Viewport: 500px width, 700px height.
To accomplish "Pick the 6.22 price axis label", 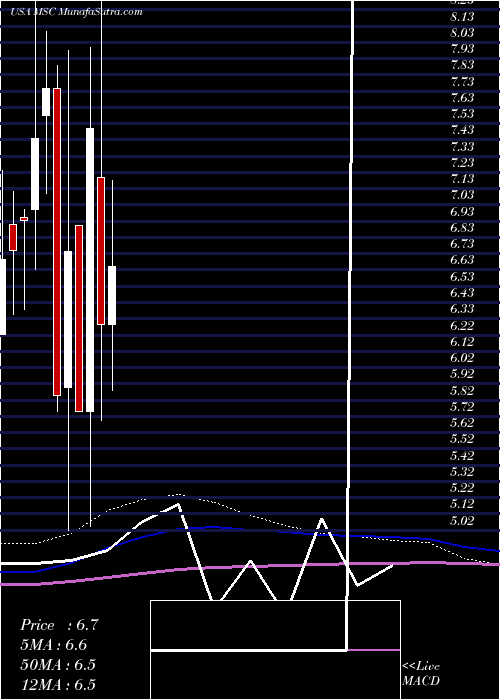I will (463, 325).
